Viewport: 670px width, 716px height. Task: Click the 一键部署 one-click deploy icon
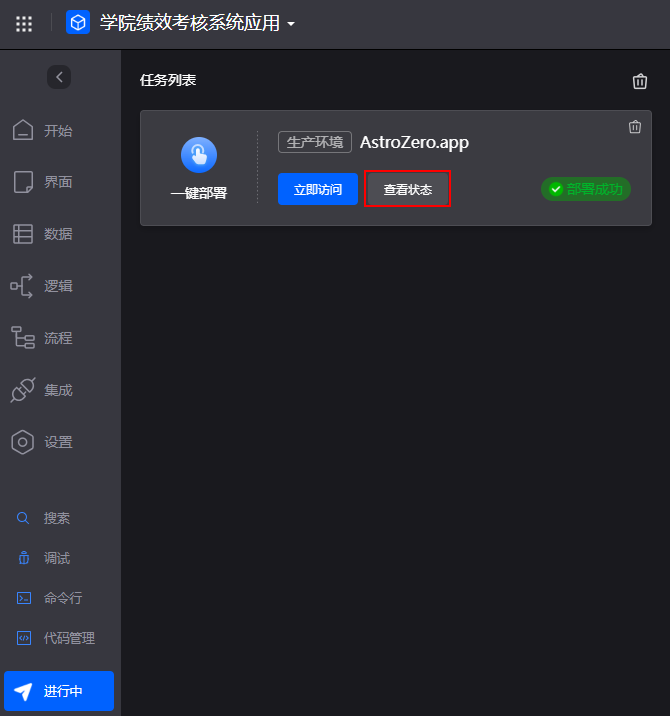(199, 155)
